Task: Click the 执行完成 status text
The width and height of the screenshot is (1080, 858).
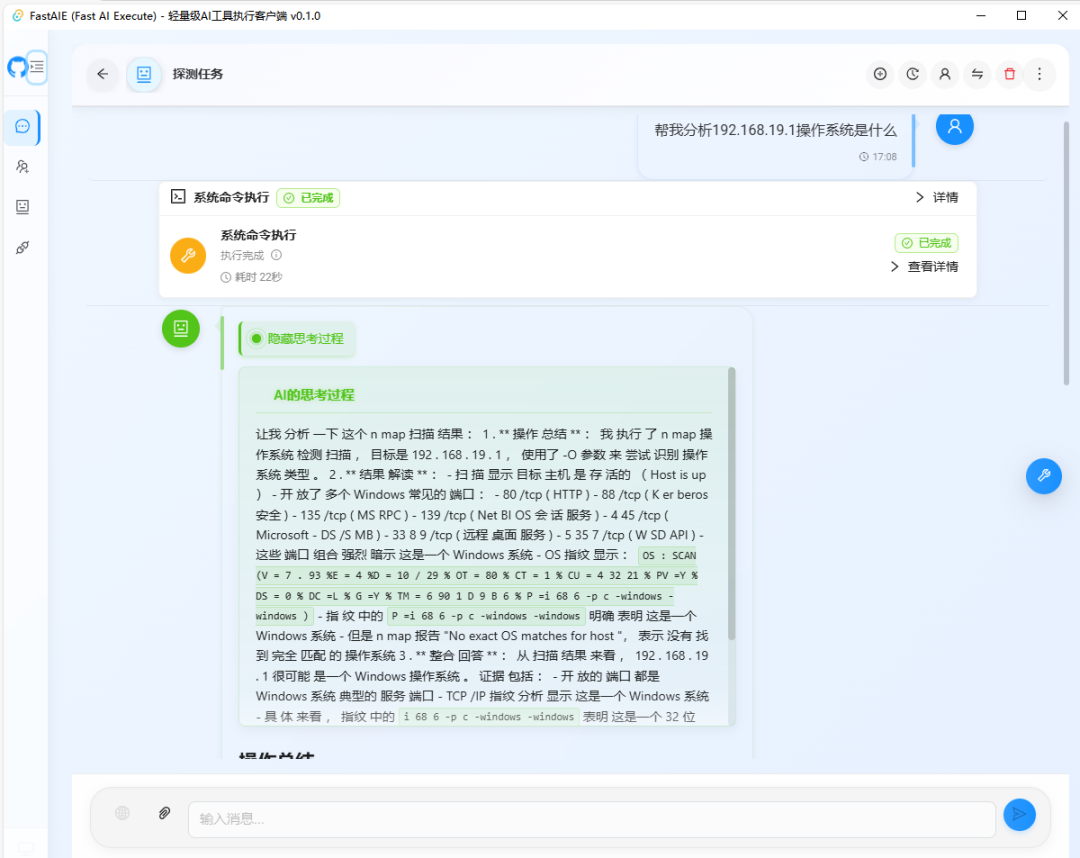Action: 242,255
